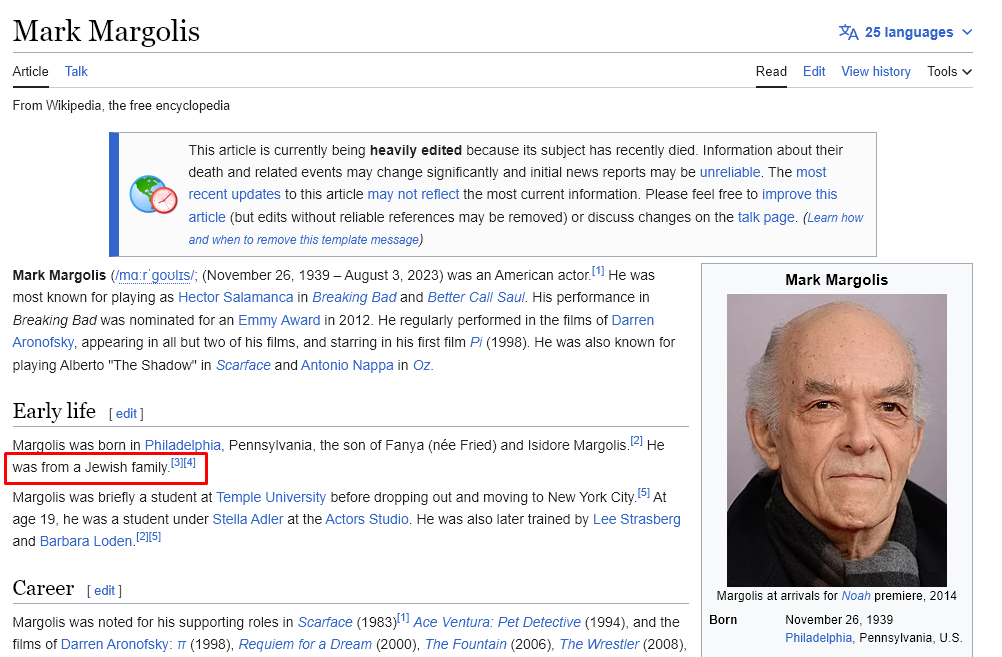Open Noah link in photo caption

click(x=856, y=596)
